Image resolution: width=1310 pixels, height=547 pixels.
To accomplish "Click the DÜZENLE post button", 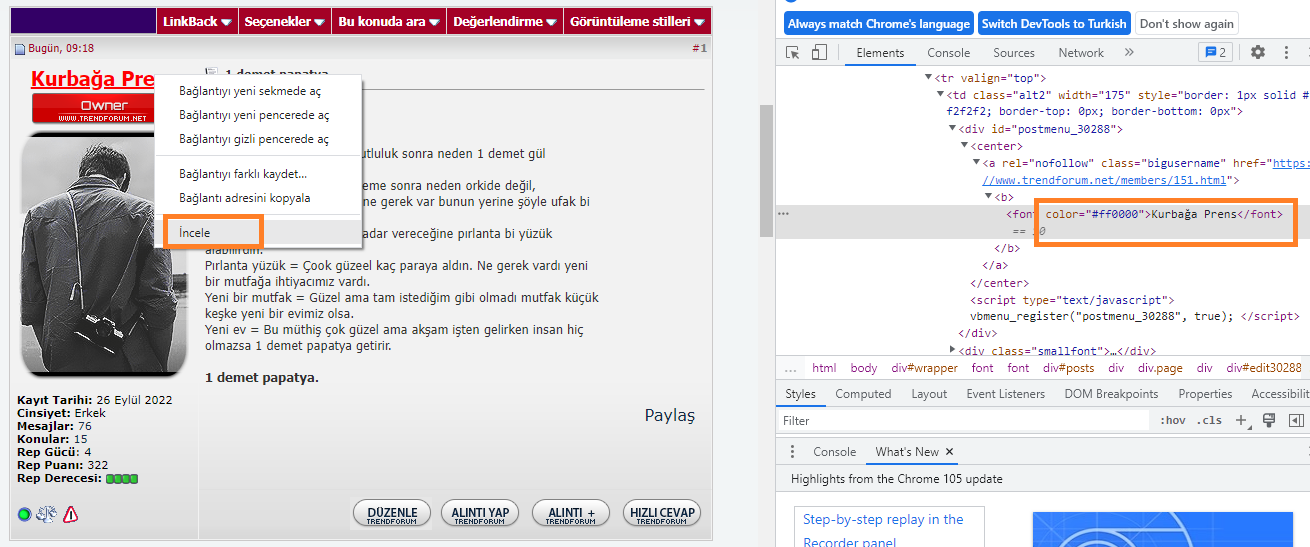I will (x=392, y=514).
